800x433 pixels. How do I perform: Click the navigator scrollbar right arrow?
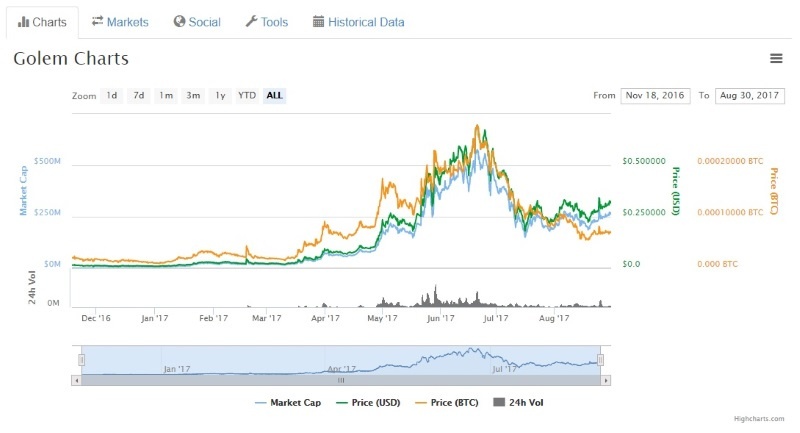(606, 380)
